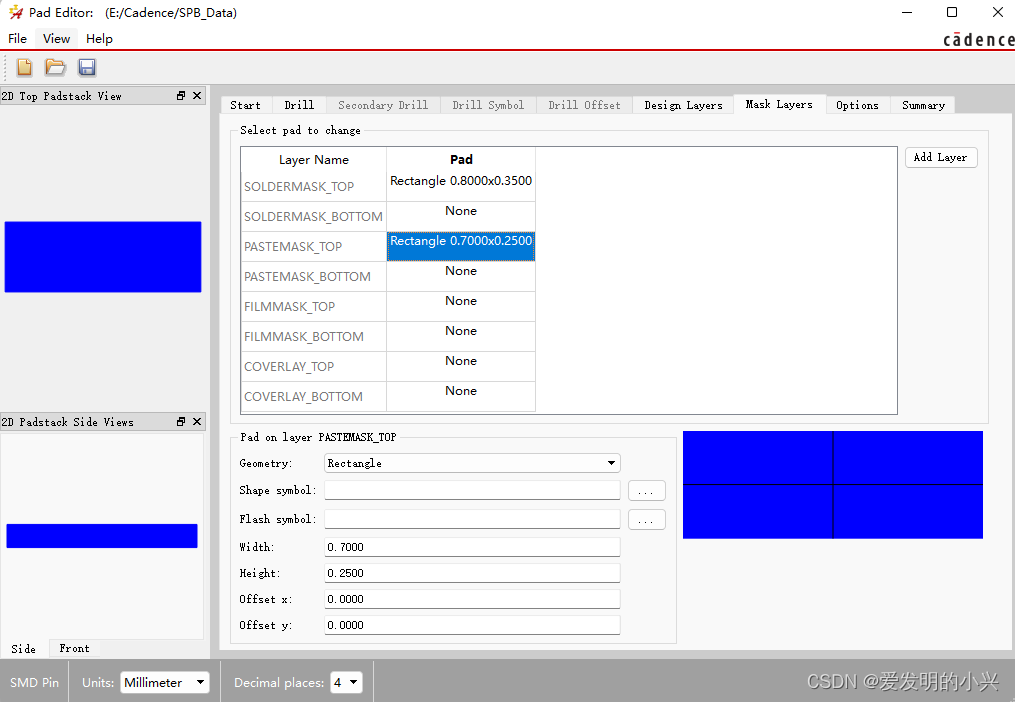
Task: Click the padstack side view preview
Action: coord(102,536)
